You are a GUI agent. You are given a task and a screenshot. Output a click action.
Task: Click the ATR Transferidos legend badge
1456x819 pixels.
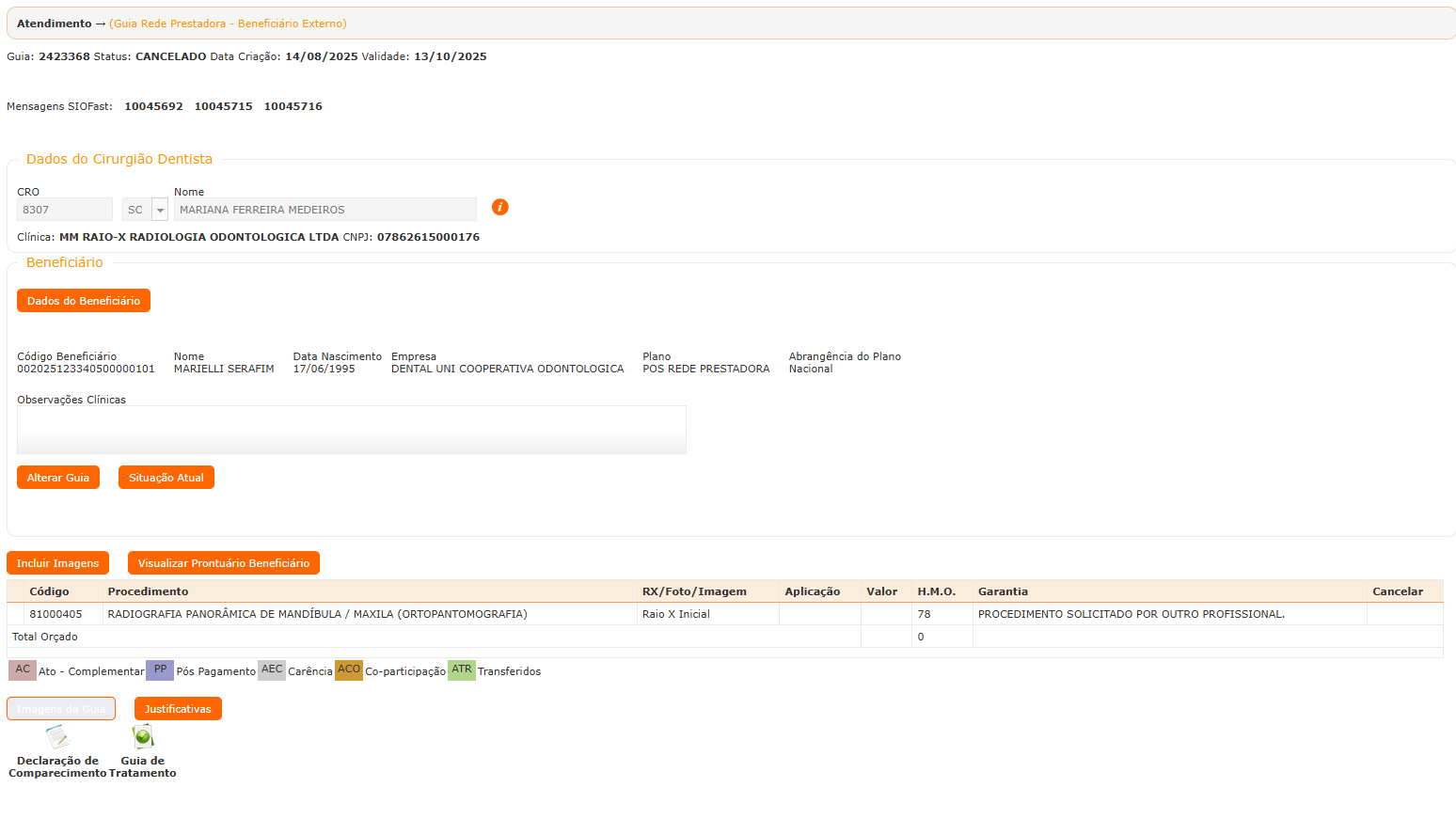point(461,669)
